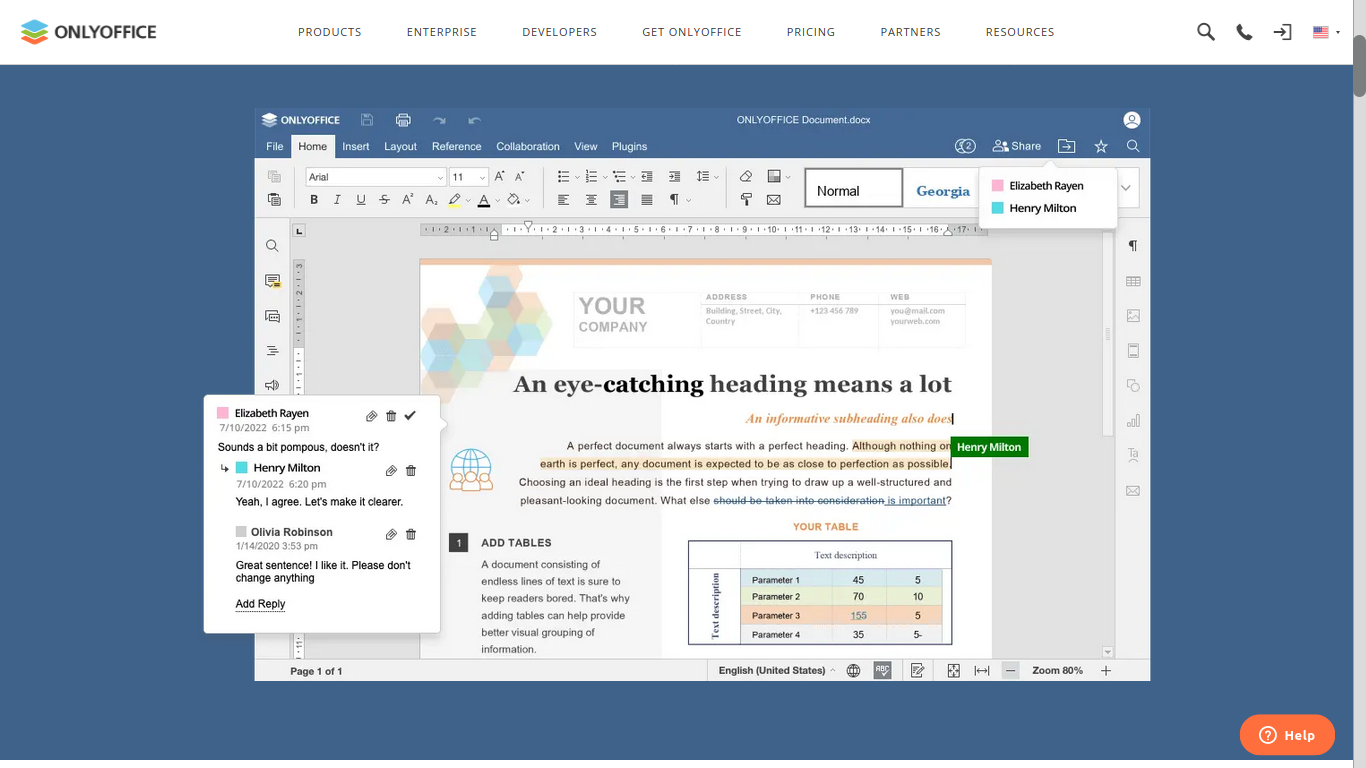This screenshot has width=1366, height=768.
Task: Click the Add Reply link in comment
Action: (260, 604)
